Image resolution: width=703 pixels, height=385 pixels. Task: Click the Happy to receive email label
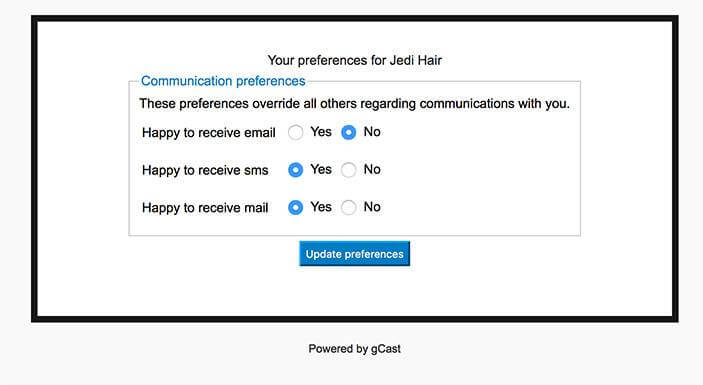pos(208,133)
